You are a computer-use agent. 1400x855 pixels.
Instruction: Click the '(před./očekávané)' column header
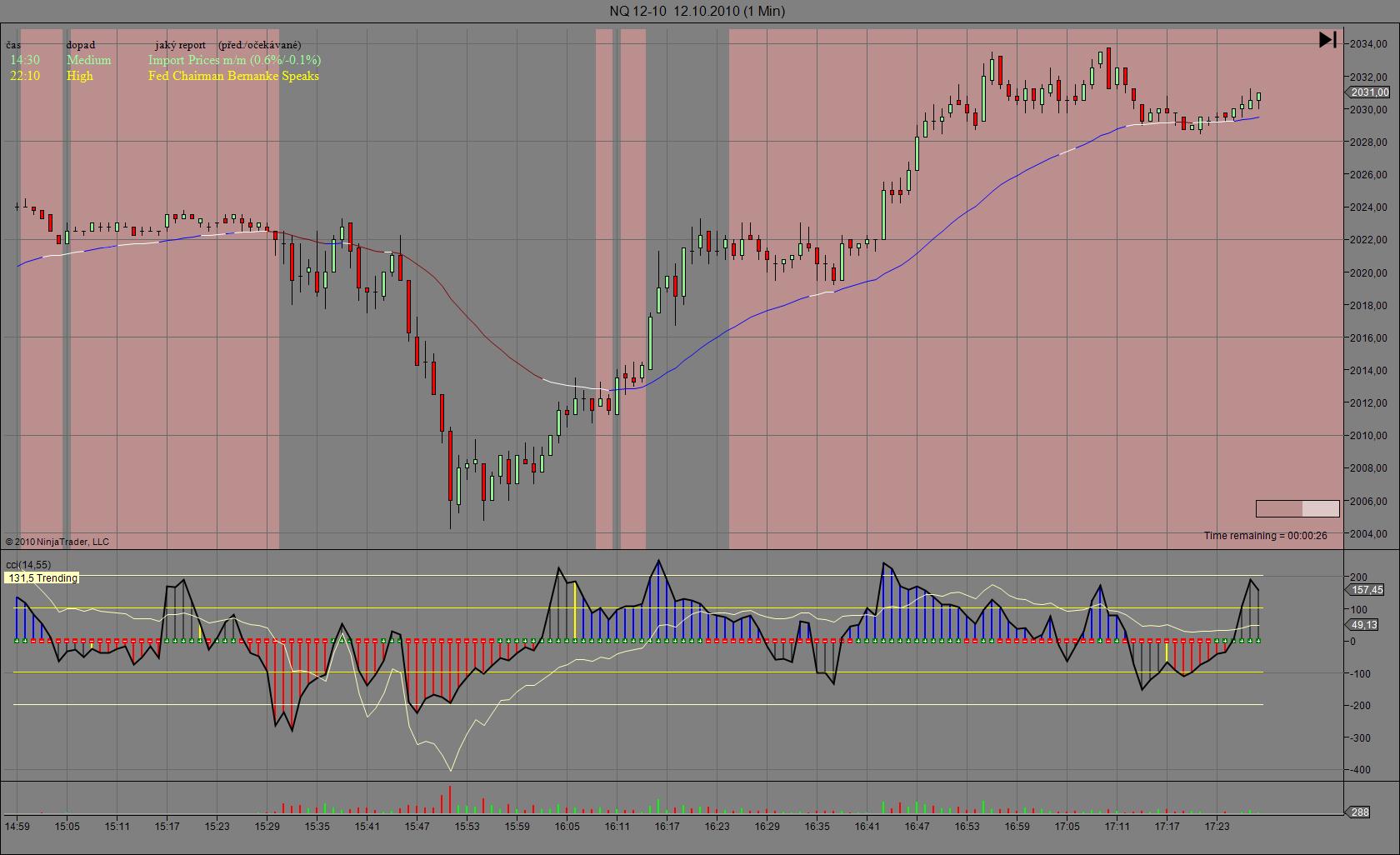point(260,45)
